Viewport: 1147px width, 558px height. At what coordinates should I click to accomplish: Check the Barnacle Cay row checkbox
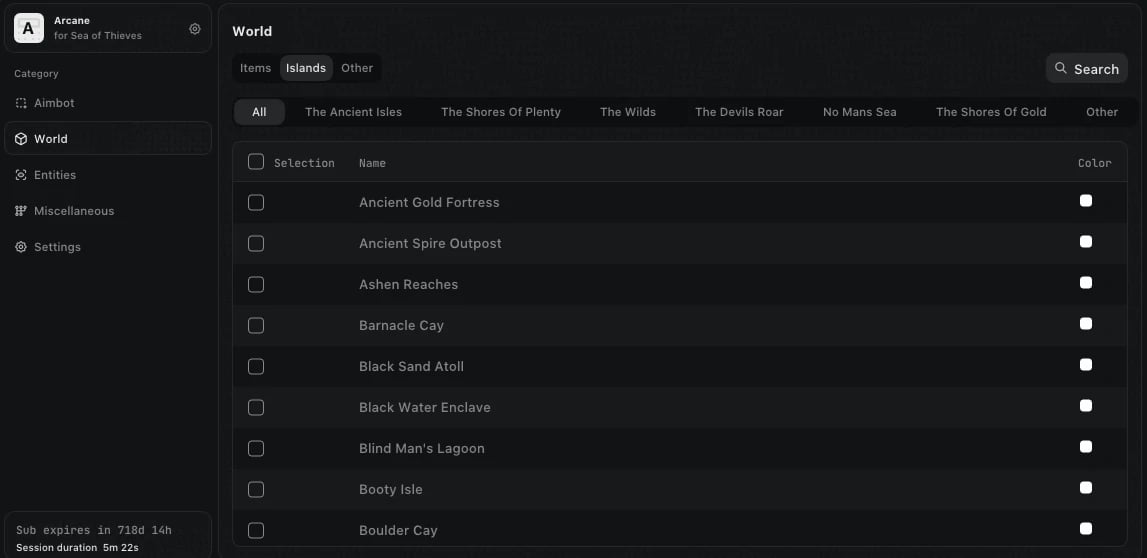(x=256, y=325)
